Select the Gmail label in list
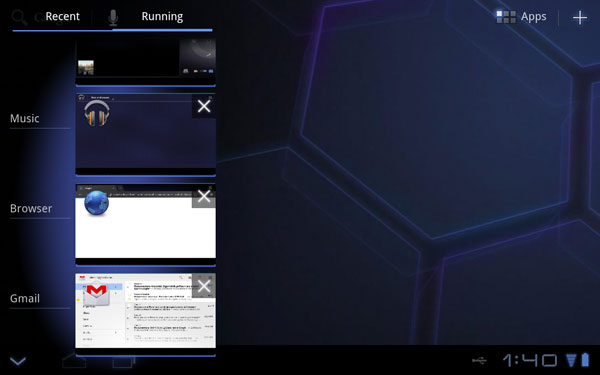Image resolution: width=600 pixels, height=375 pixels. 25,298
